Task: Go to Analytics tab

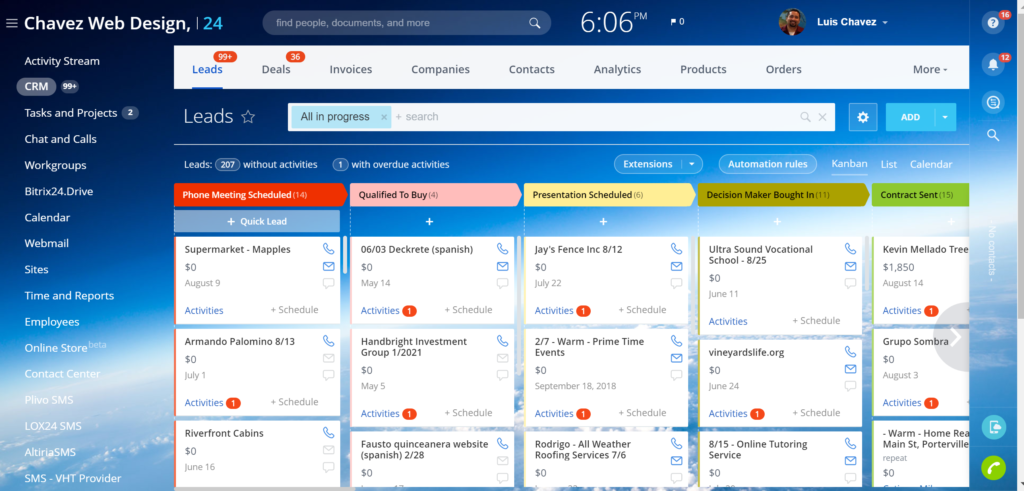Action: tap(617, 69)
